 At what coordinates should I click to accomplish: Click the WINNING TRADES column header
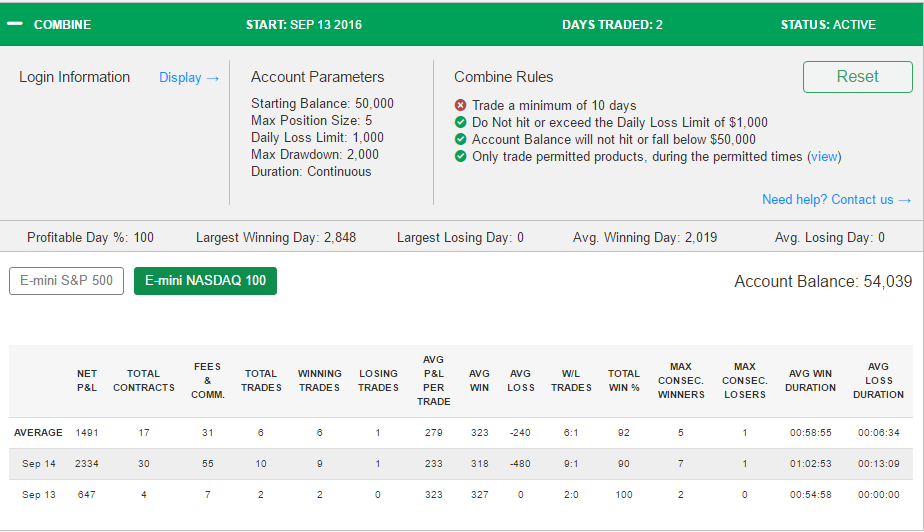[319, 381]
